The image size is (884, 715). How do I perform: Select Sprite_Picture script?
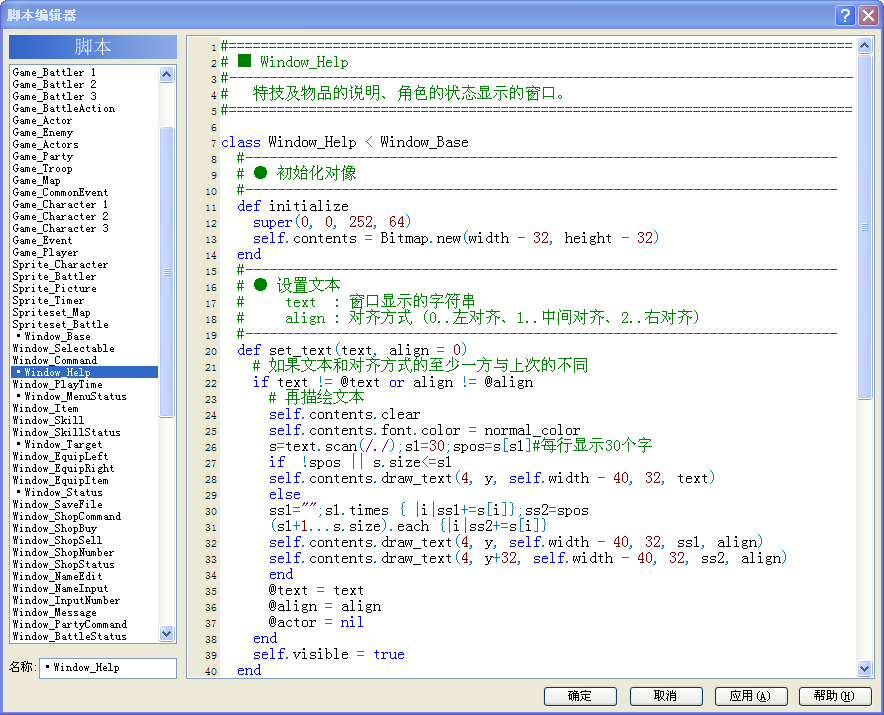coord(85,288)
